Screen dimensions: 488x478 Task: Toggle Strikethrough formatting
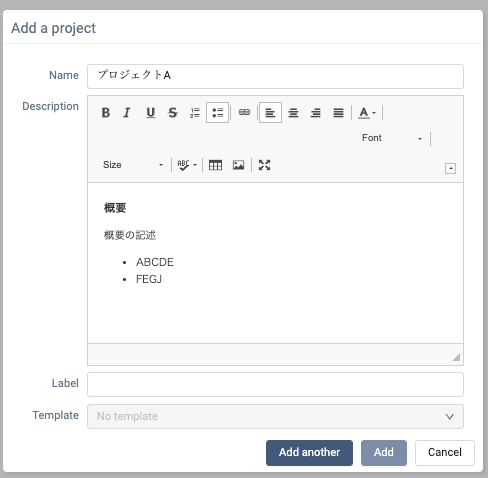173,113
